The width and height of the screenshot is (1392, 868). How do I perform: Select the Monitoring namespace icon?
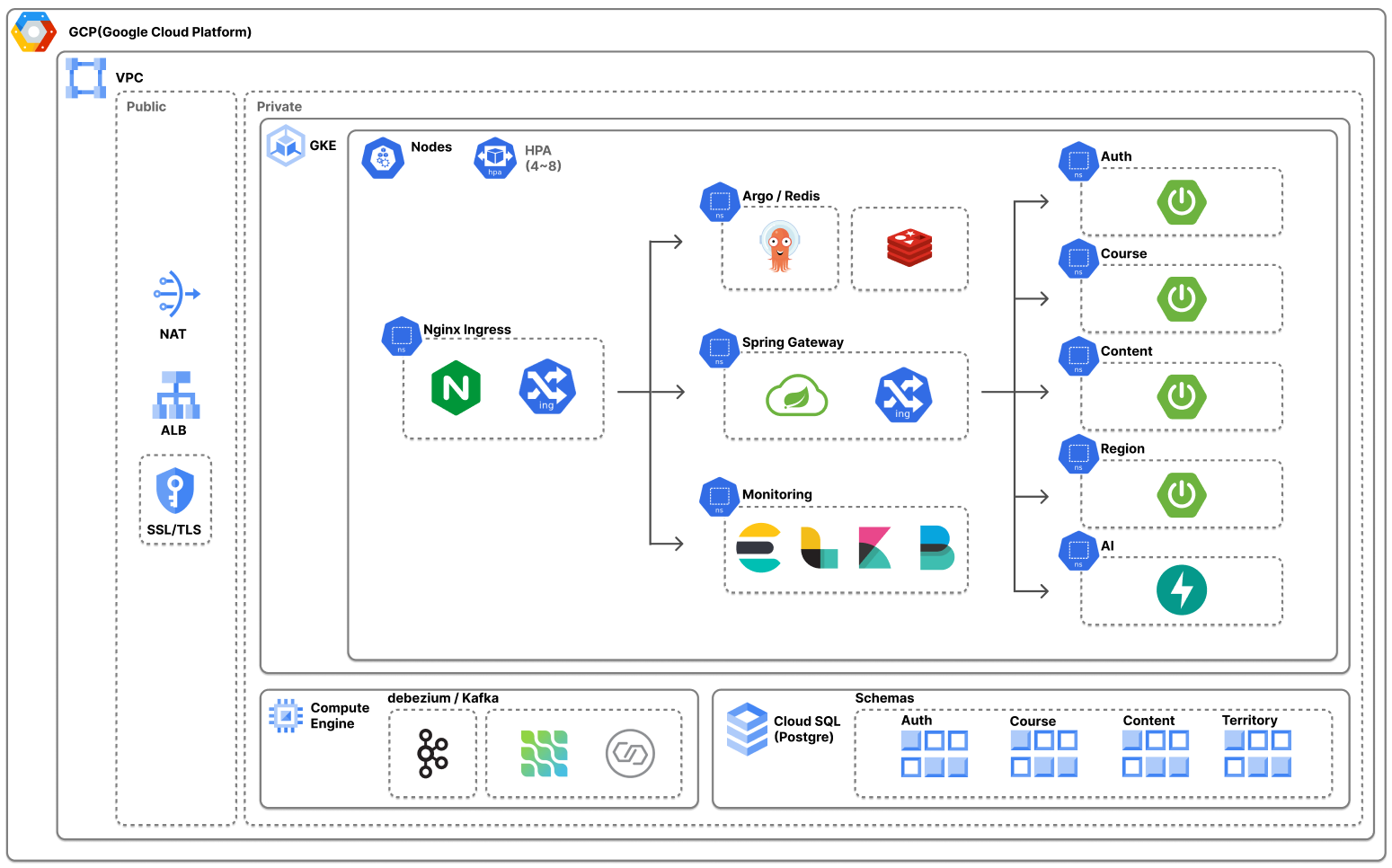(719, 498)
